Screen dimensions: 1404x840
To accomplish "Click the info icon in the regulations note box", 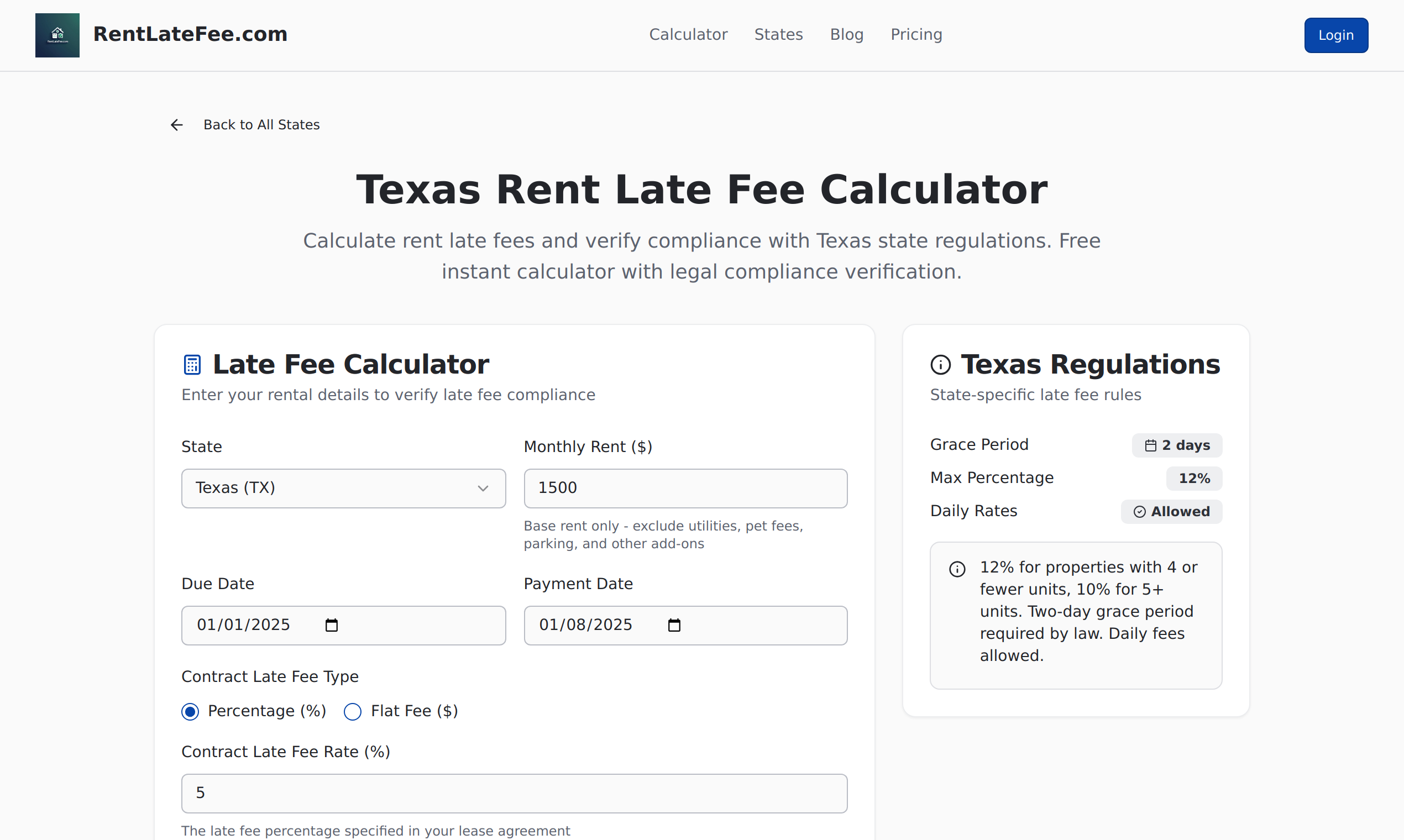I will pos(957,569).
